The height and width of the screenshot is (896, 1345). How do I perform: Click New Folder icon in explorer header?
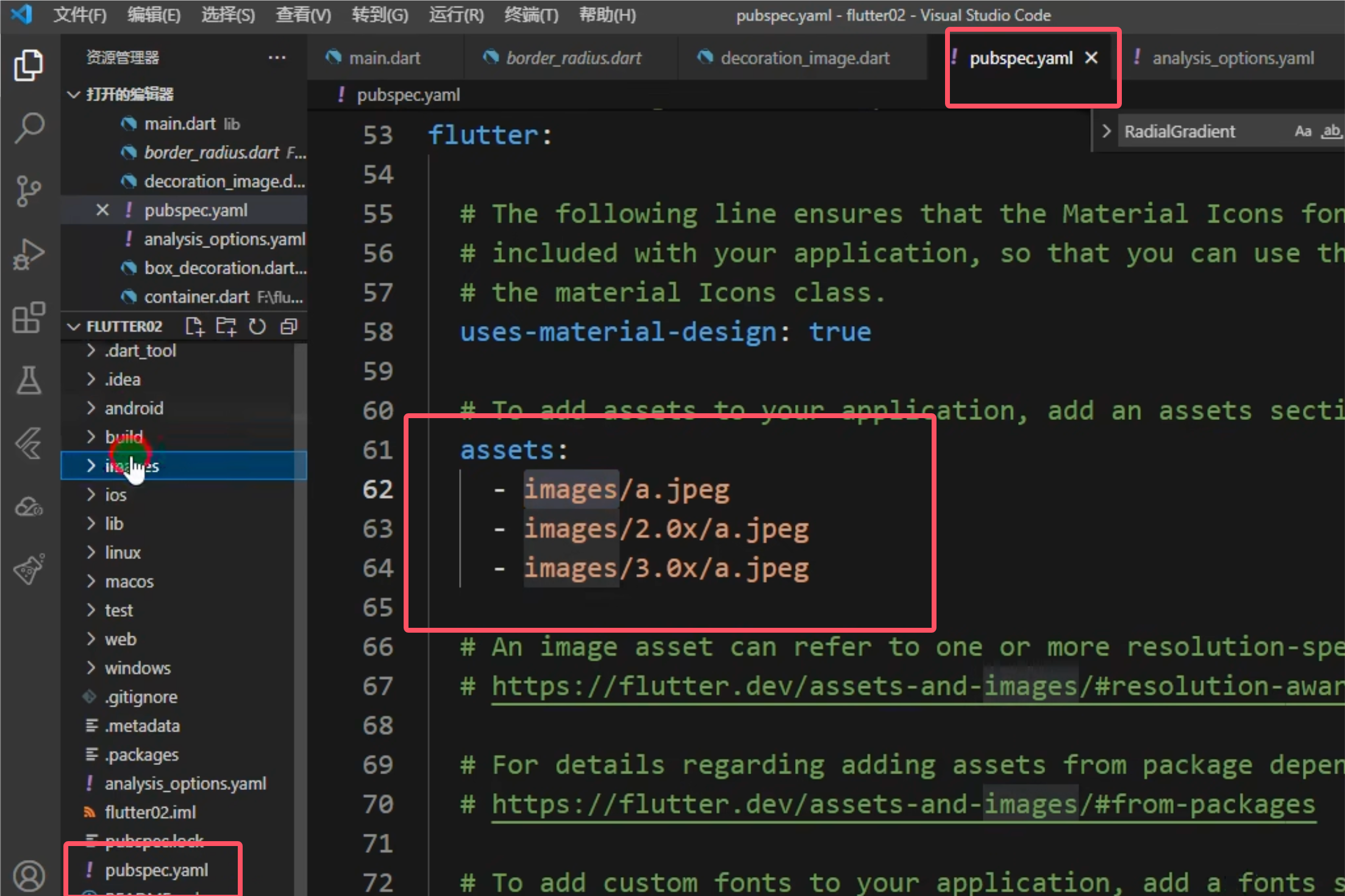(x=226, y=327)
